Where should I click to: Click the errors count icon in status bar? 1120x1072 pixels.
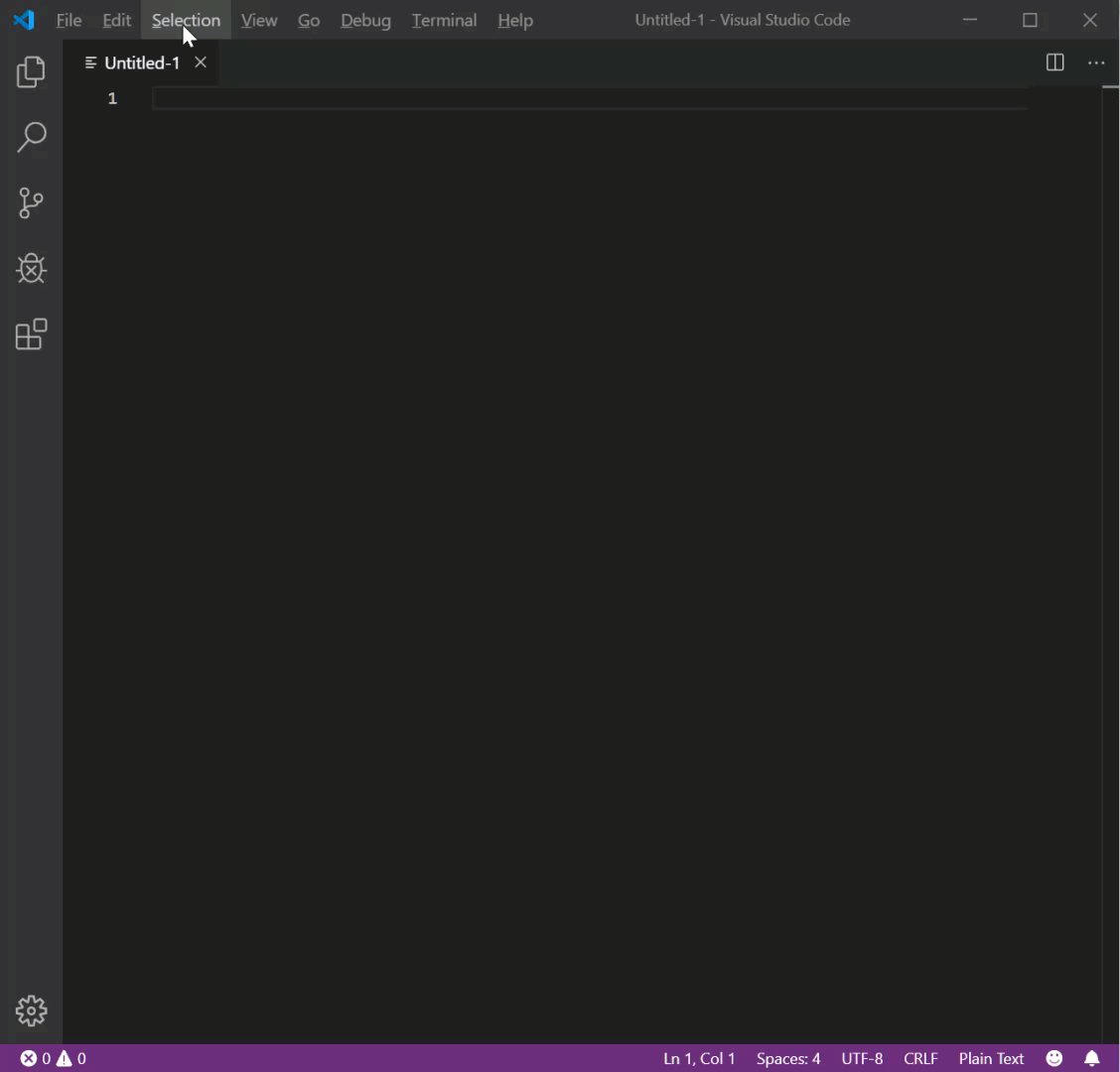(x=28, y=1058)
